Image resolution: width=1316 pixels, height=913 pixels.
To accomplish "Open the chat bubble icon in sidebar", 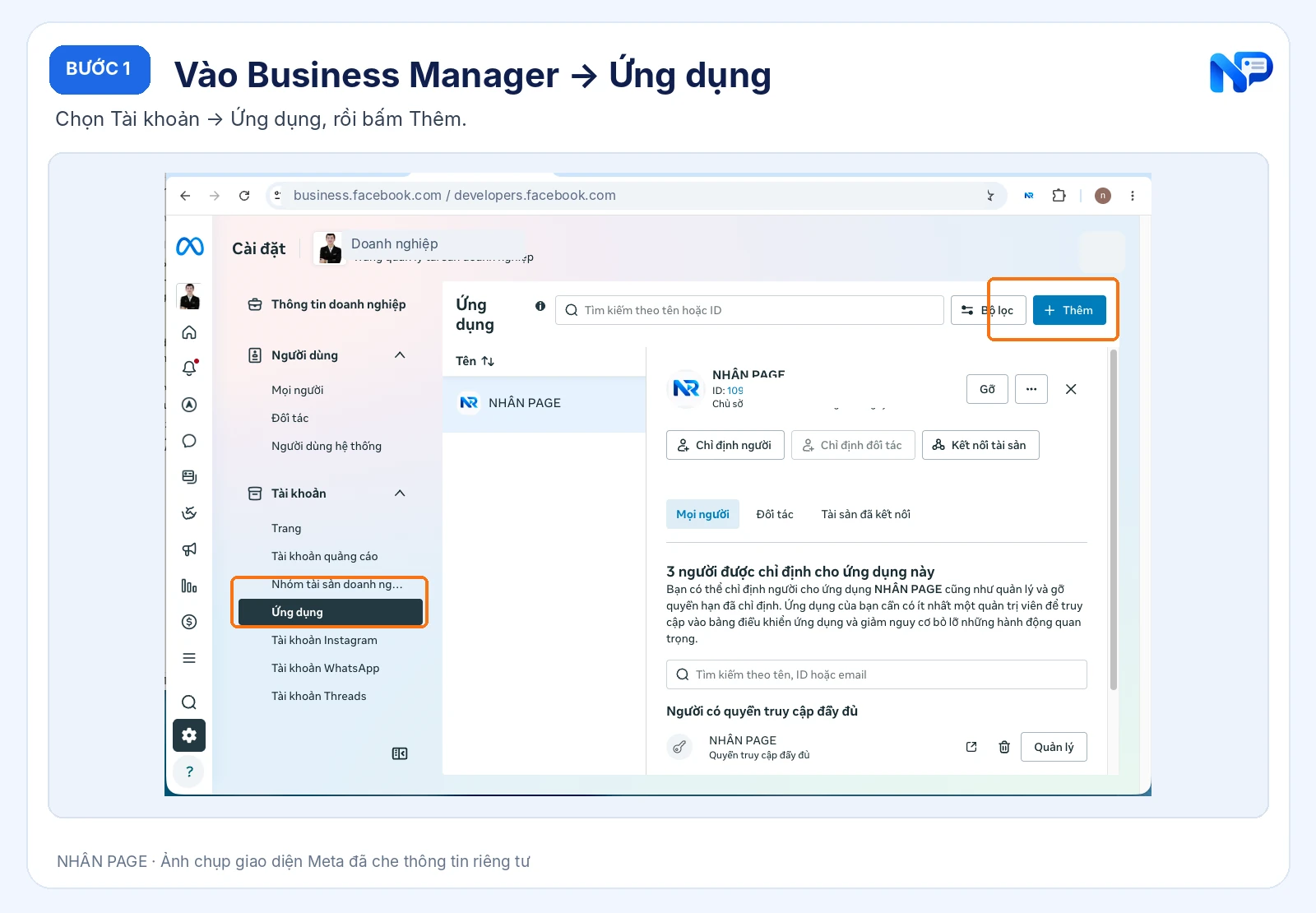I will click(189, 441).
